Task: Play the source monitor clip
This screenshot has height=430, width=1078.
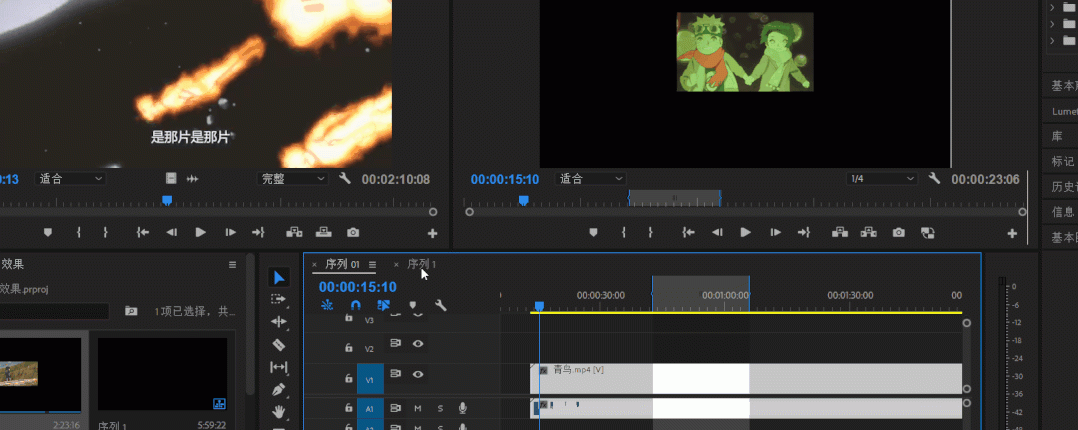Action: click(x=201, y=233)
